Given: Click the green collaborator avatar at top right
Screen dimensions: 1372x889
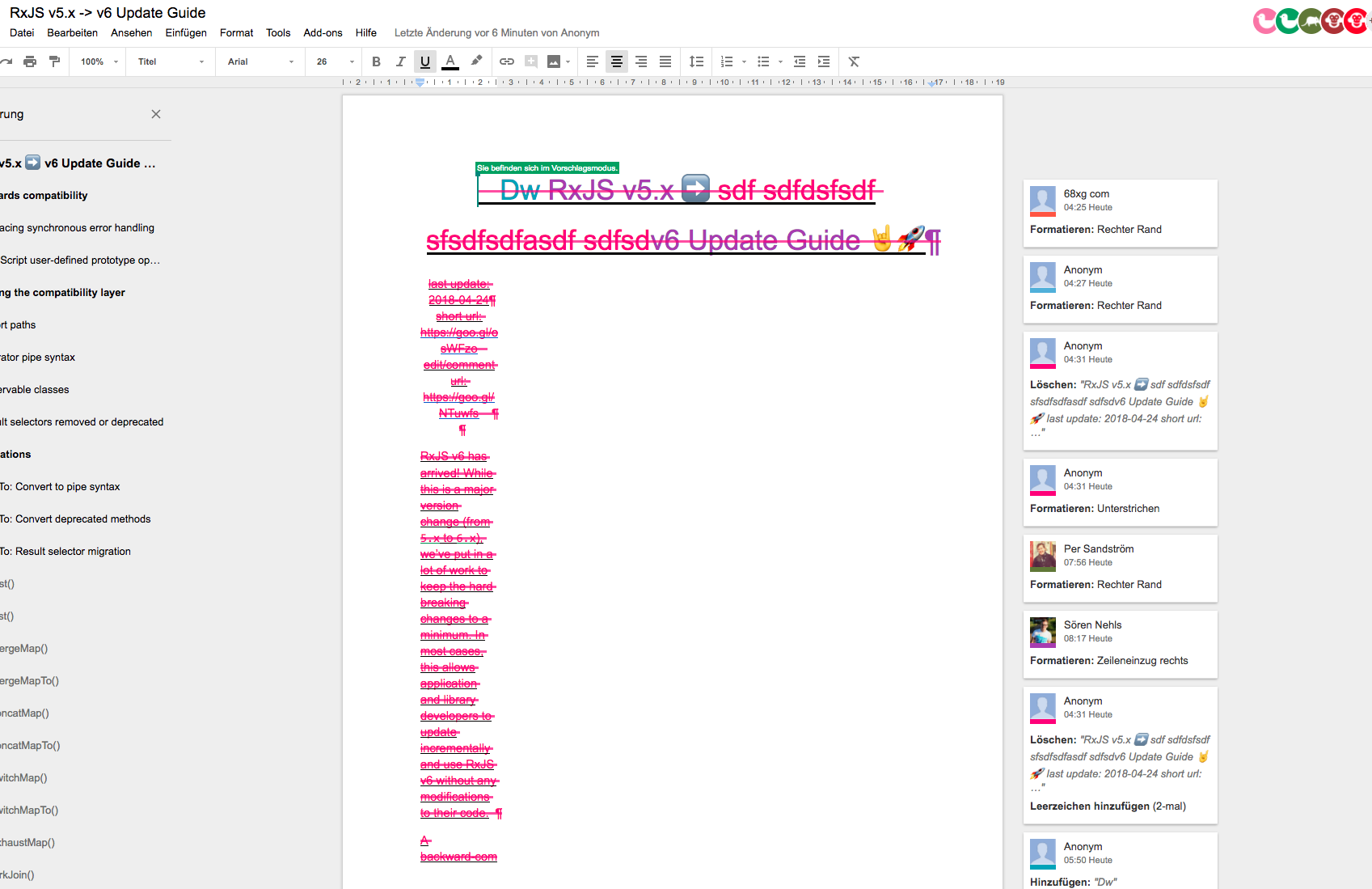Looking at the screenshot, I should [1287, 20].
